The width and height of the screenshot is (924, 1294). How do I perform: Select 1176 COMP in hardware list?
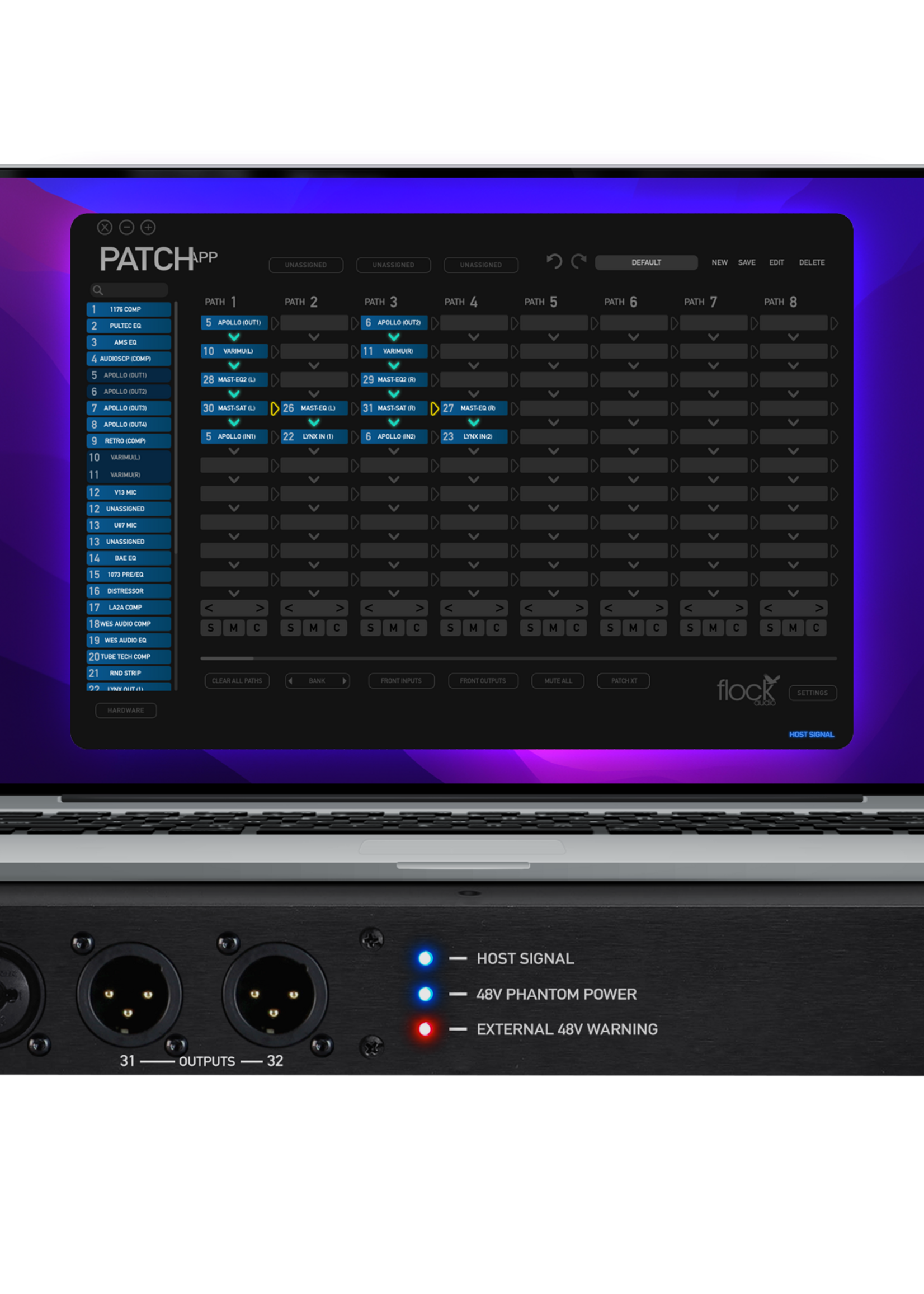tap(129, 309)
